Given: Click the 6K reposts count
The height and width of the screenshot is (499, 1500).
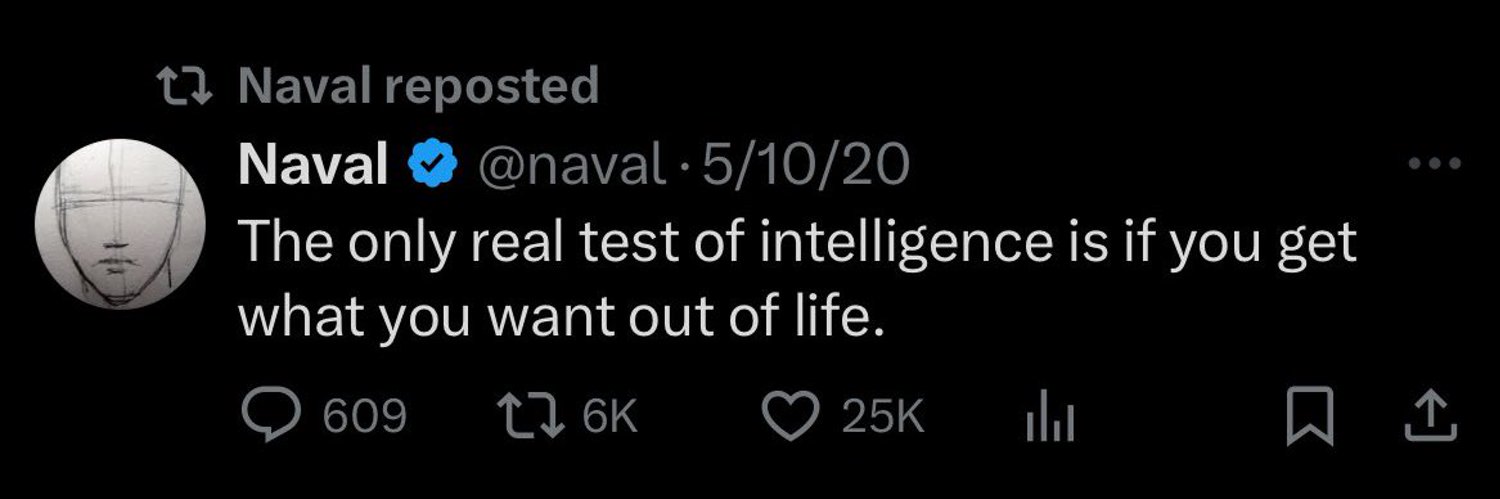Looking at the screenshot, I should (x=608, y=417).
